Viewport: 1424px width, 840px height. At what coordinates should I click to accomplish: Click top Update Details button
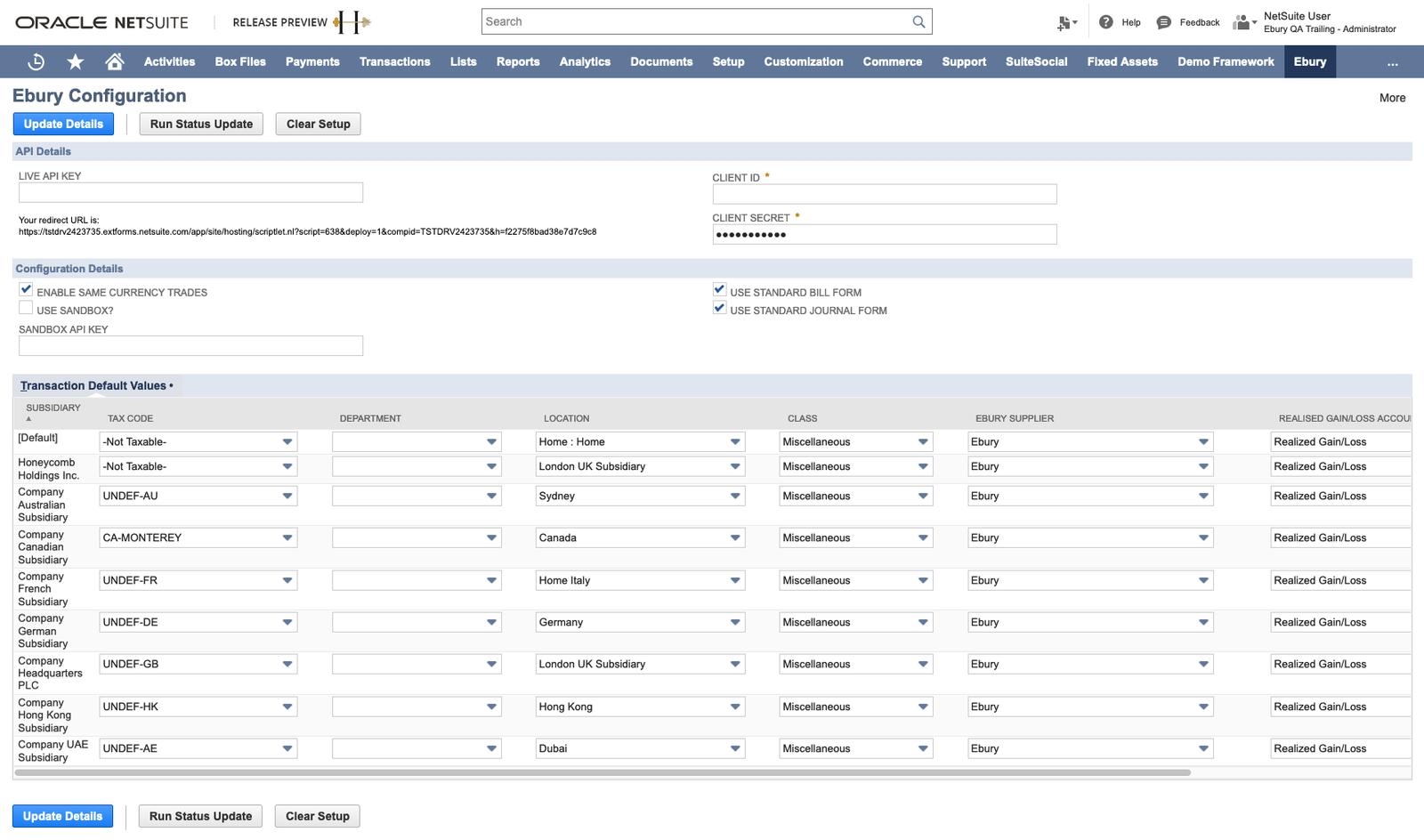pos(63,124)
